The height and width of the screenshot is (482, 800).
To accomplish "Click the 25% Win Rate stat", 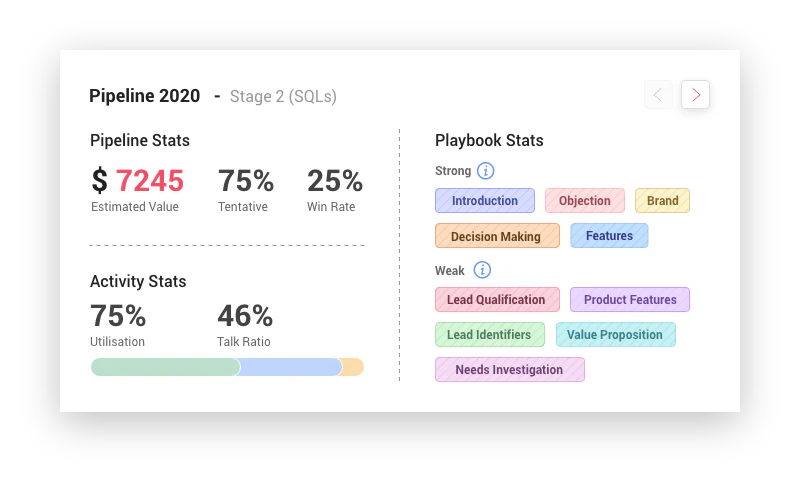I will (x=334, y=181).
